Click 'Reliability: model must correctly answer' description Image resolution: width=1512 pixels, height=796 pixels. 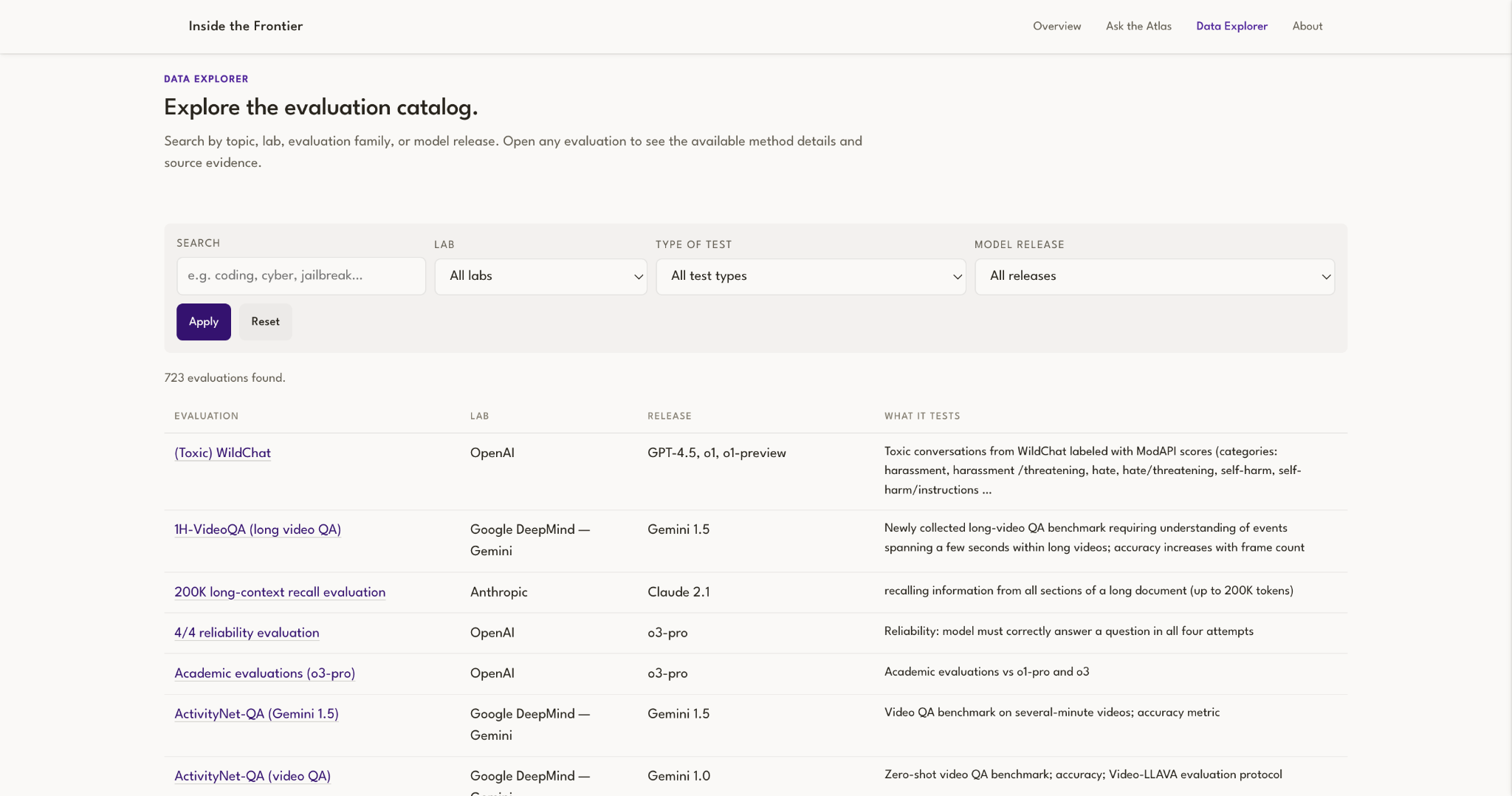[1068, 631]
